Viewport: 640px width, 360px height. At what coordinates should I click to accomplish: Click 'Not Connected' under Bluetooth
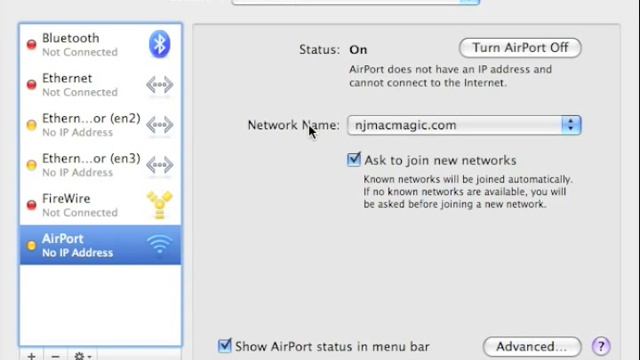point(80,52)
